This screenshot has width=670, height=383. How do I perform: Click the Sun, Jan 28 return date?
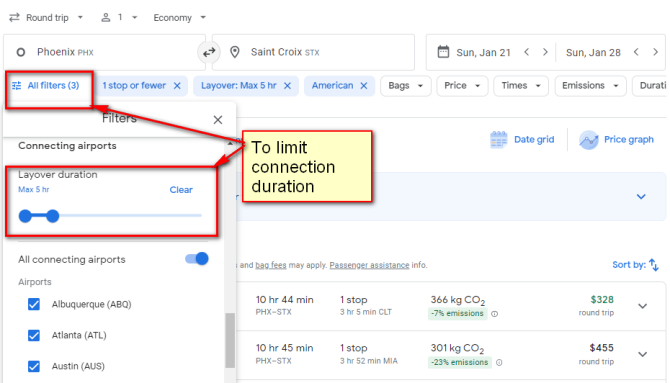[x=593, y=53]
